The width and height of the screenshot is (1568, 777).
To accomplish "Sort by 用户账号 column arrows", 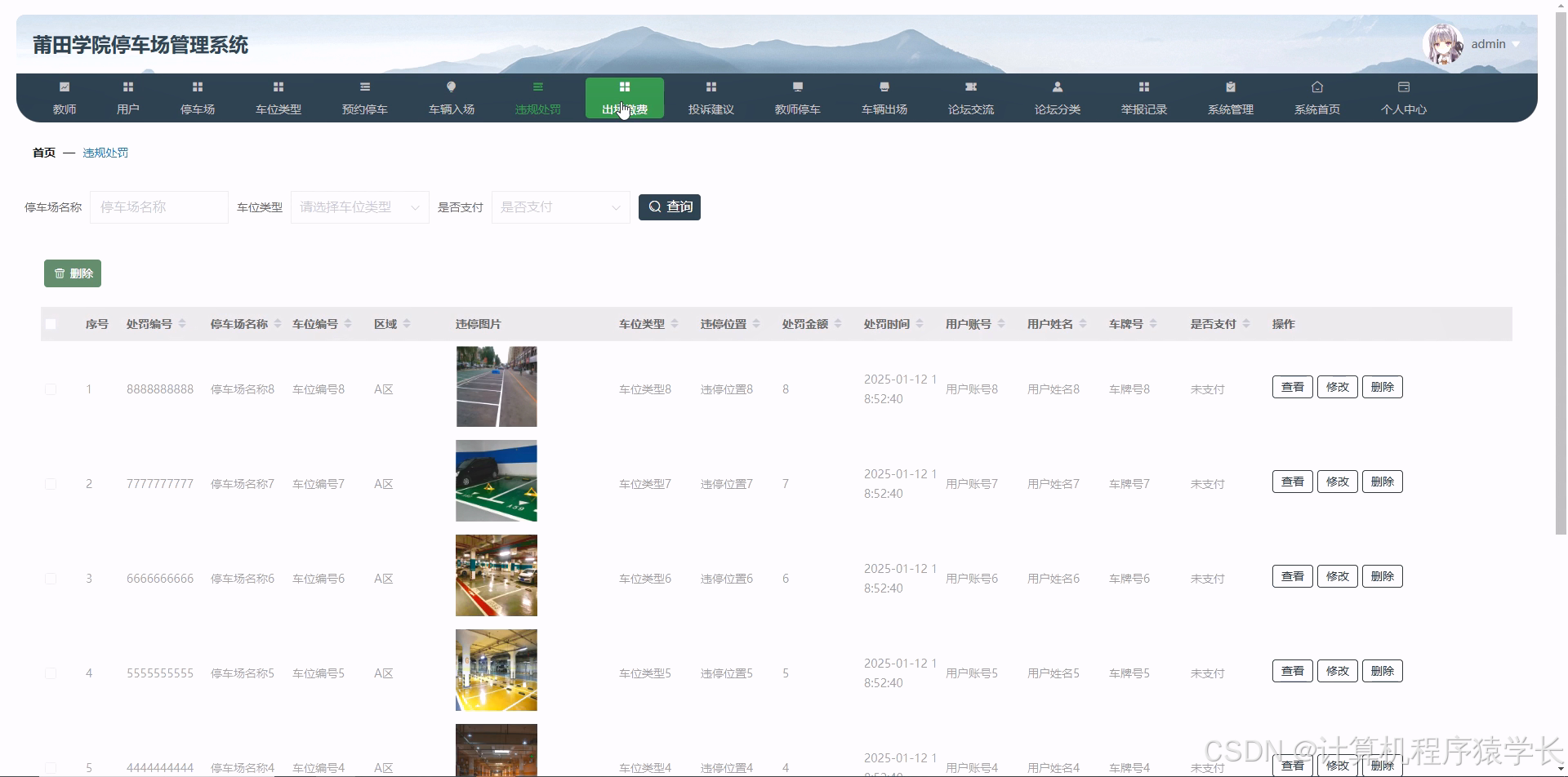I will [1001, 324].
